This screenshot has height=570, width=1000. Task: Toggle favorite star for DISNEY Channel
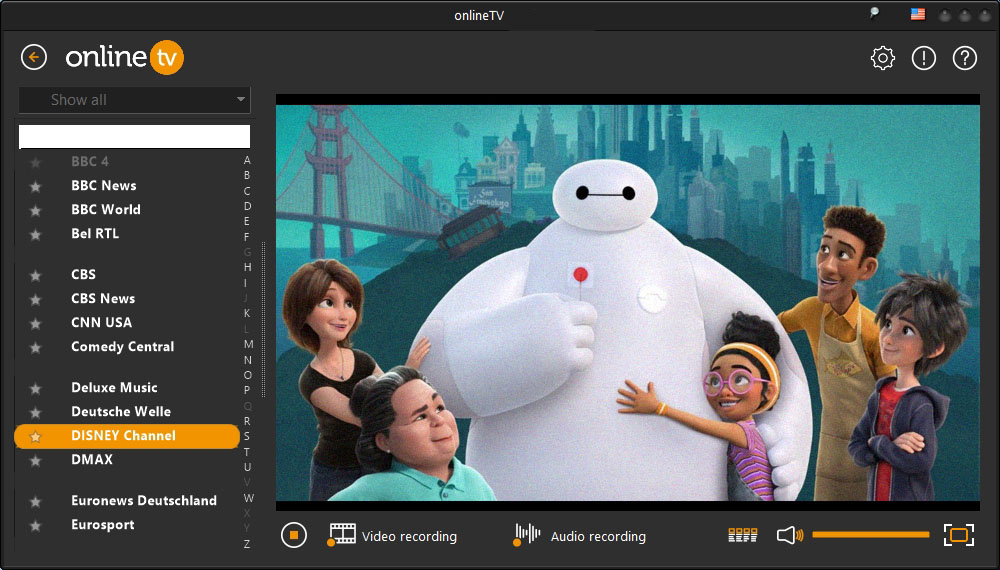coord(36,437)
